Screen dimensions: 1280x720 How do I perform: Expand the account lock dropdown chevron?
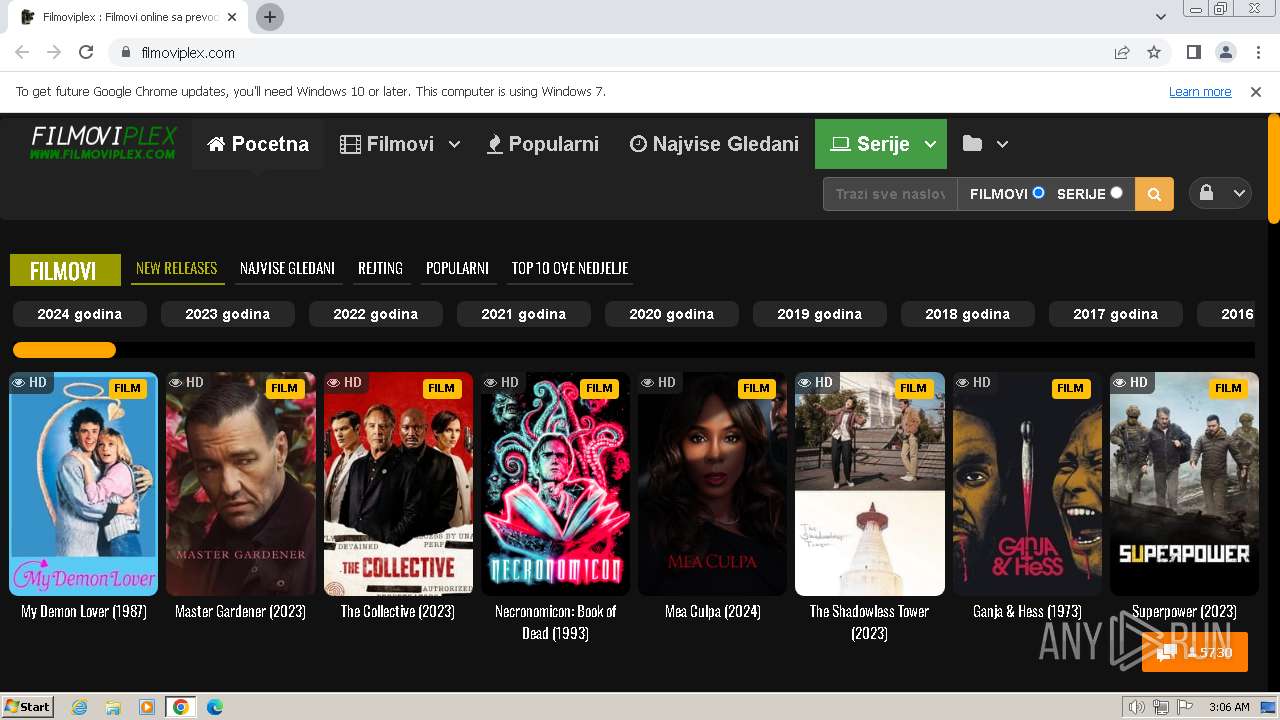[1238, 193]
